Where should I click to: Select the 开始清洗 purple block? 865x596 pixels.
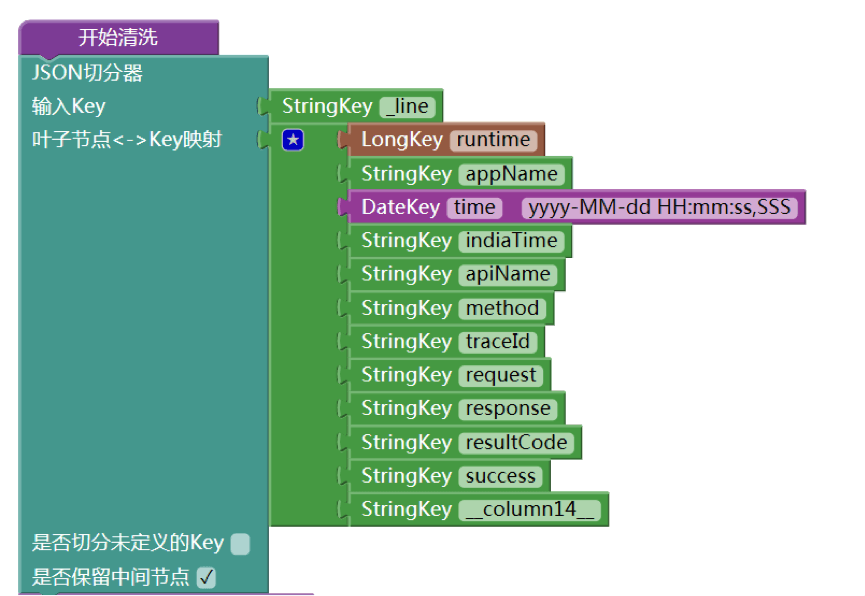118,38
